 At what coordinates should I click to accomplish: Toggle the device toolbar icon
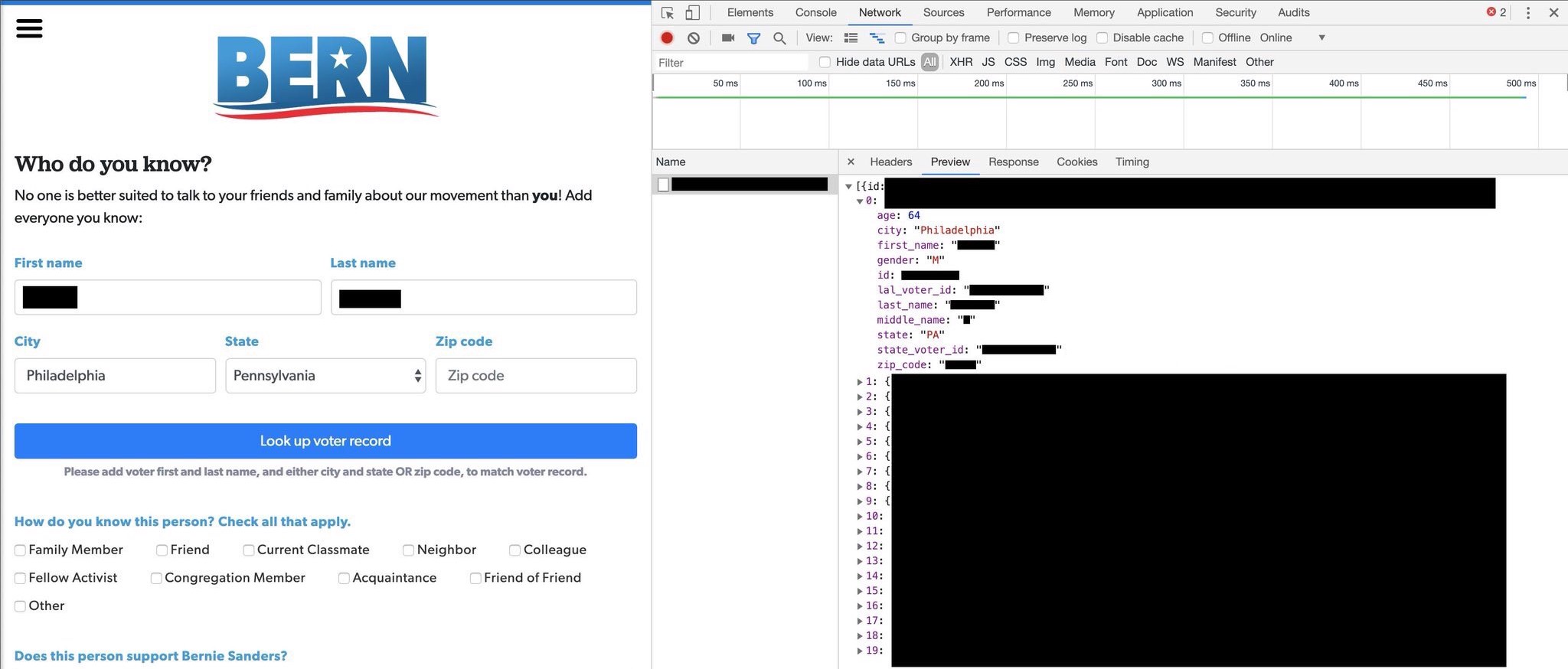692,13
